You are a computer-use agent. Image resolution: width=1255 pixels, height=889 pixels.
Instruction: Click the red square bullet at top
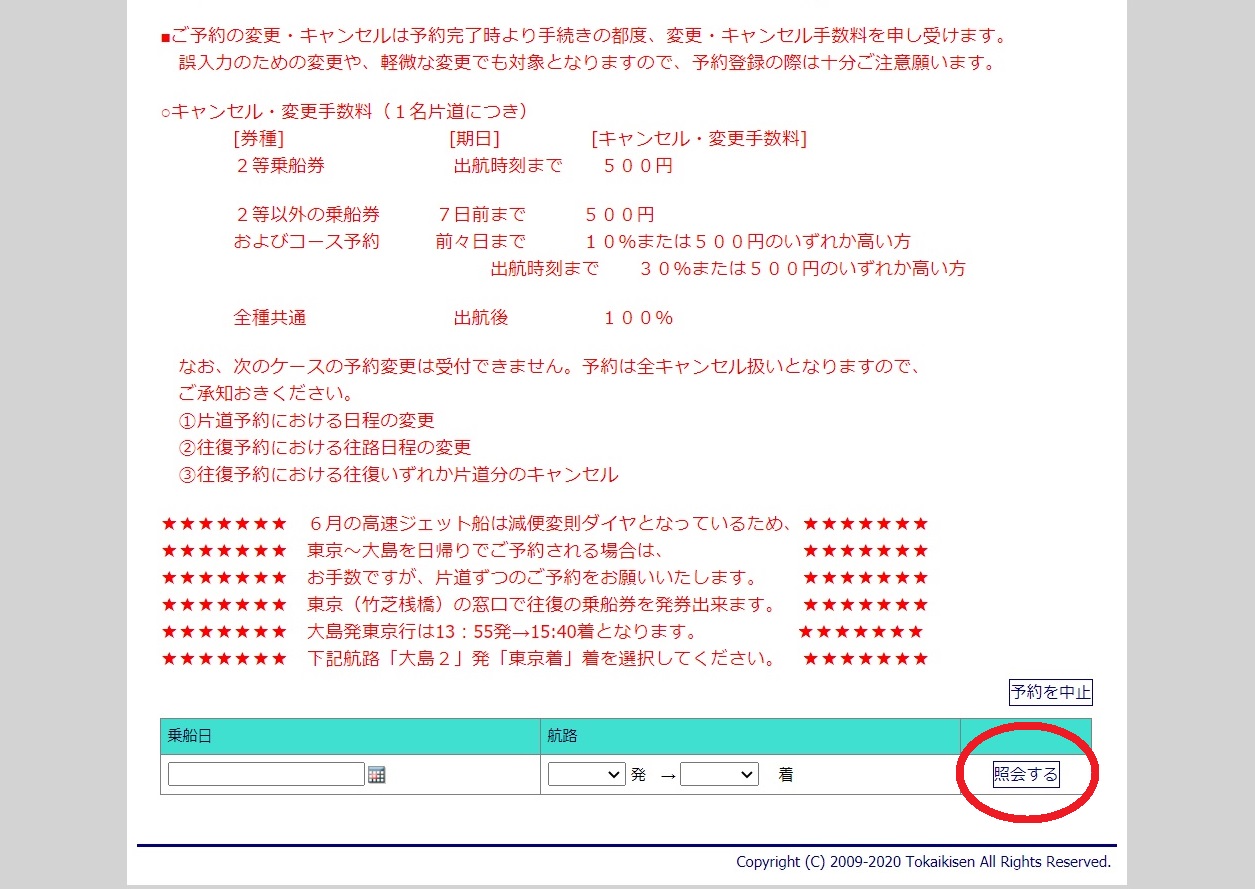[165, 38]
